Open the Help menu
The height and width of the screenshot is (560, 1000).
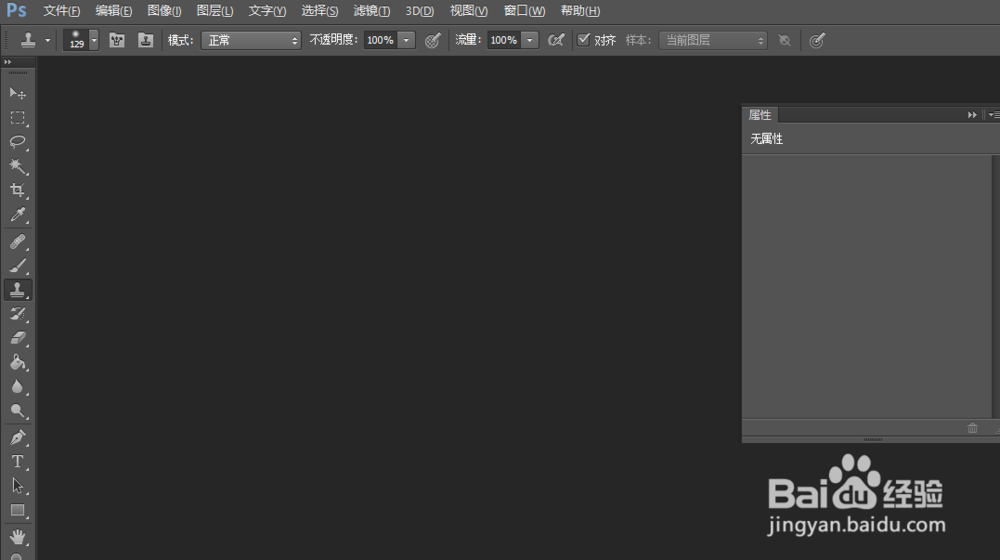point(580,11)
